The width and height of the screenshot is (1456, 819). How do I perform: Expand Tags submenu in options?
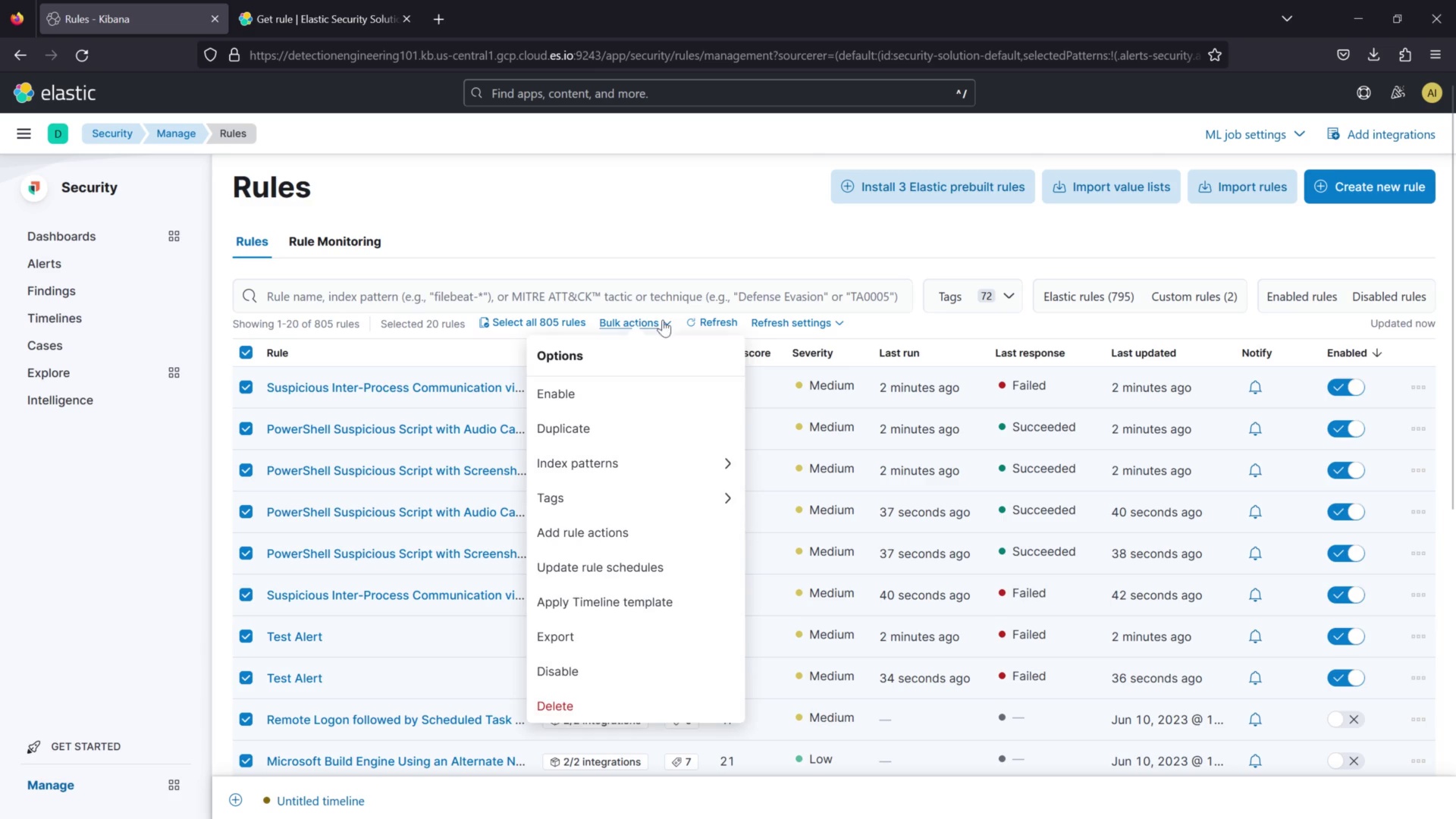(x=635, y=498)
